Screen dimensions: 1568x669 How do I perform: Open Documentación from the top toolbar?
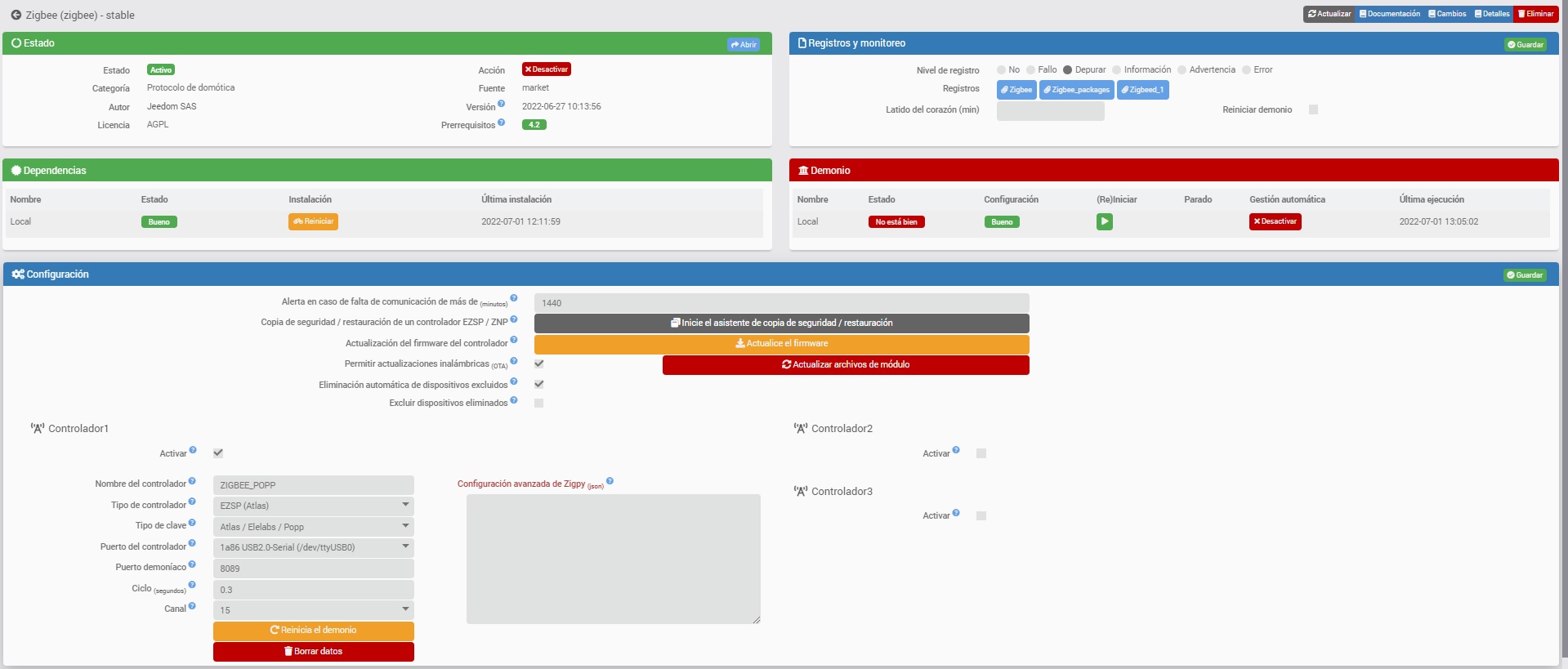pos(1390,14)
